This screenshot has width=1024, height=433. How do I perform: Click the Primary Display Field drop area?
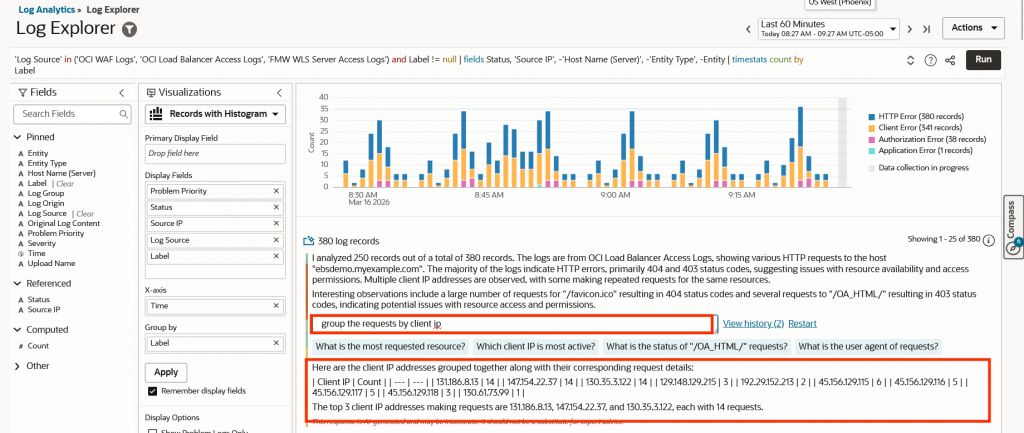click(216, 153)
